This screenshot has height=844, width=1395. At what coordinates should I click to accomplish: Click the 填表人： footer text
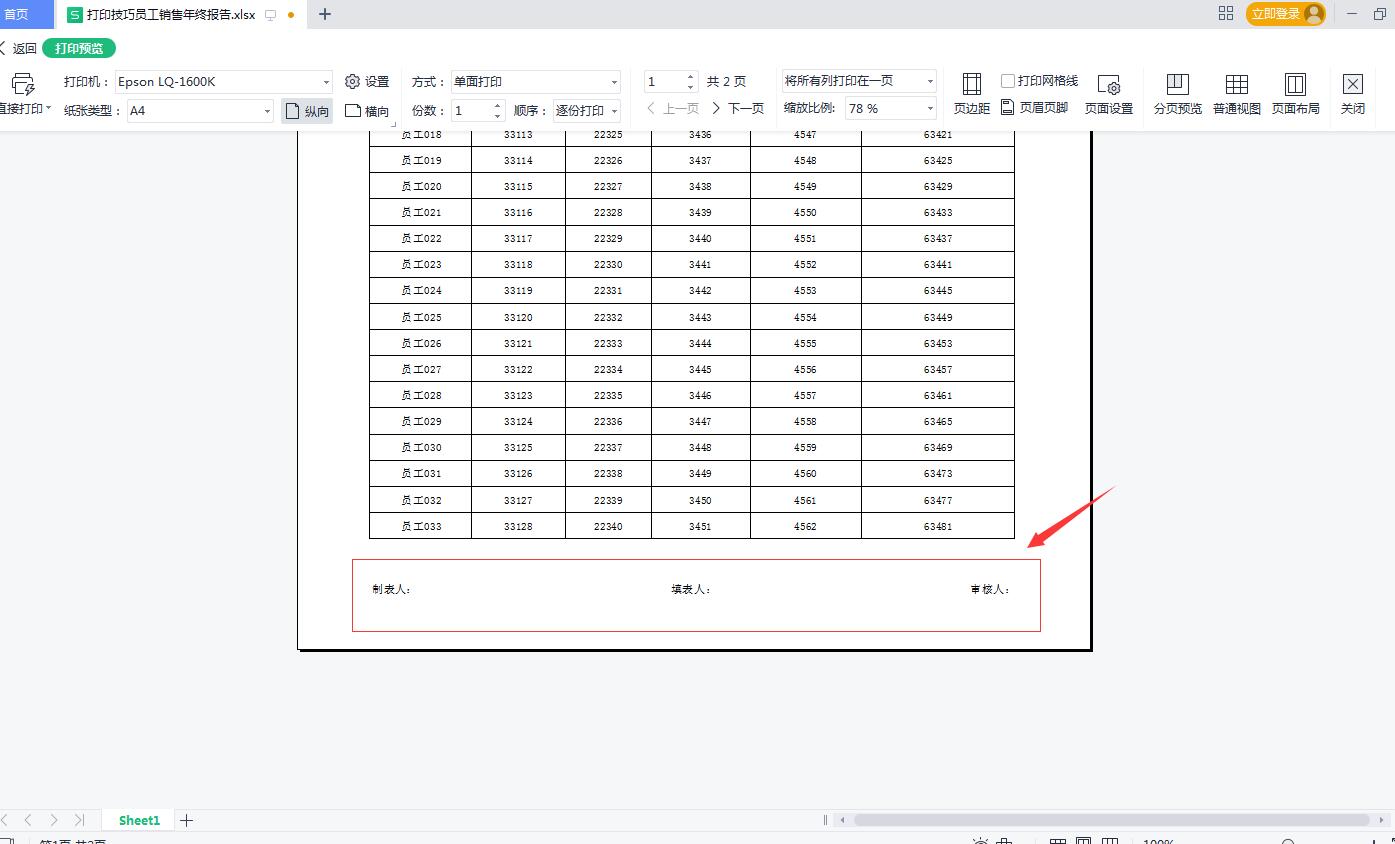(x=691, y=589)
